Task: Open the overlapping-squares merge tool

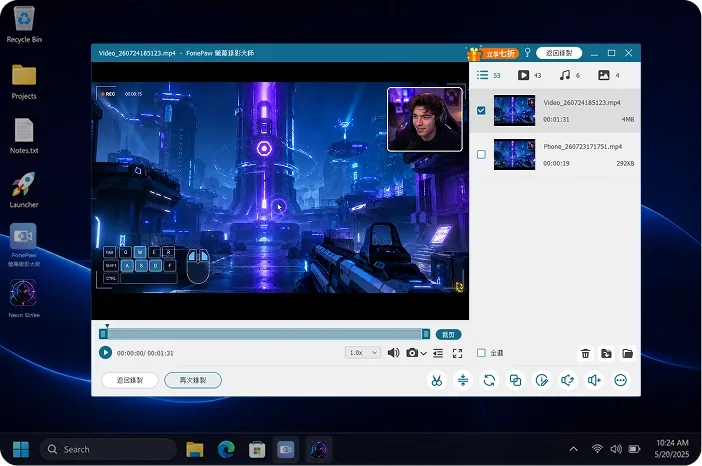Action: coord(515,380)
